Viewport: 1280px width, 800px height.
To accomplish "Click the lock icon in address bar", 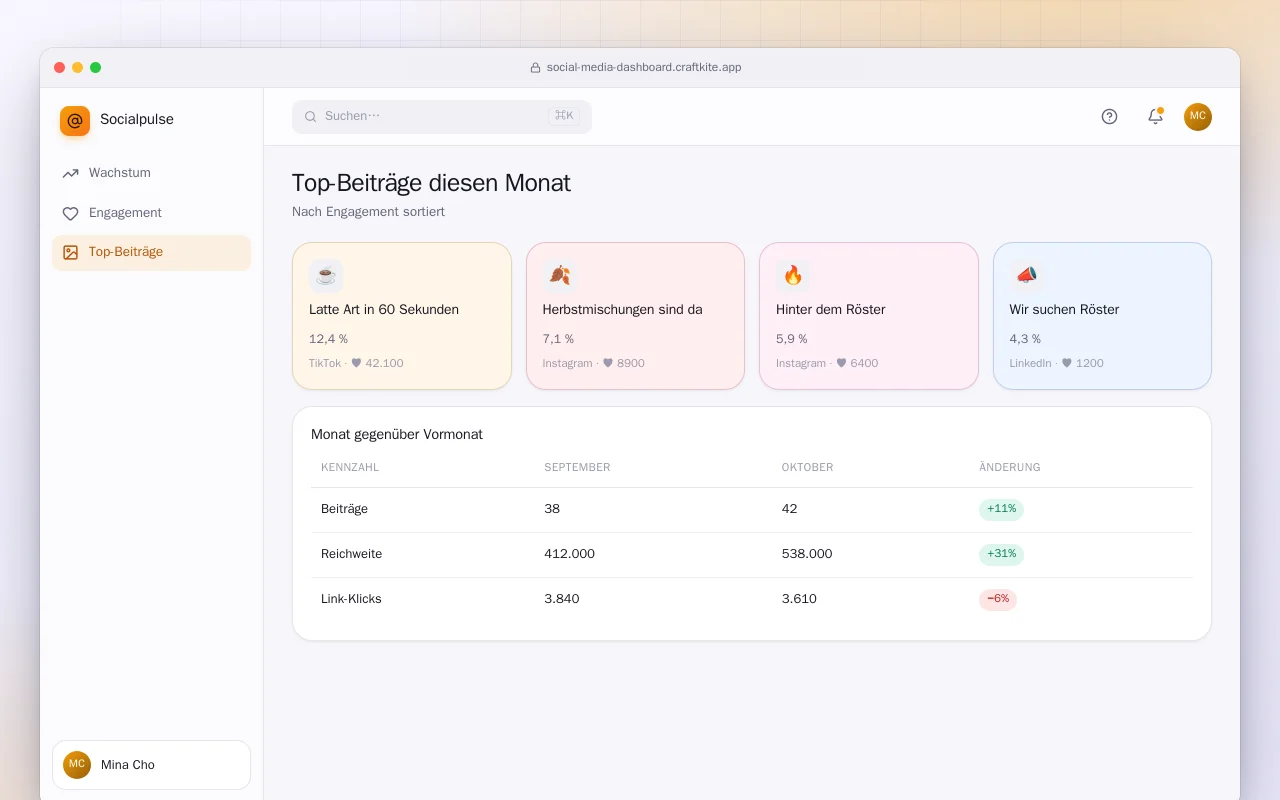I will (x=535, y=68).
